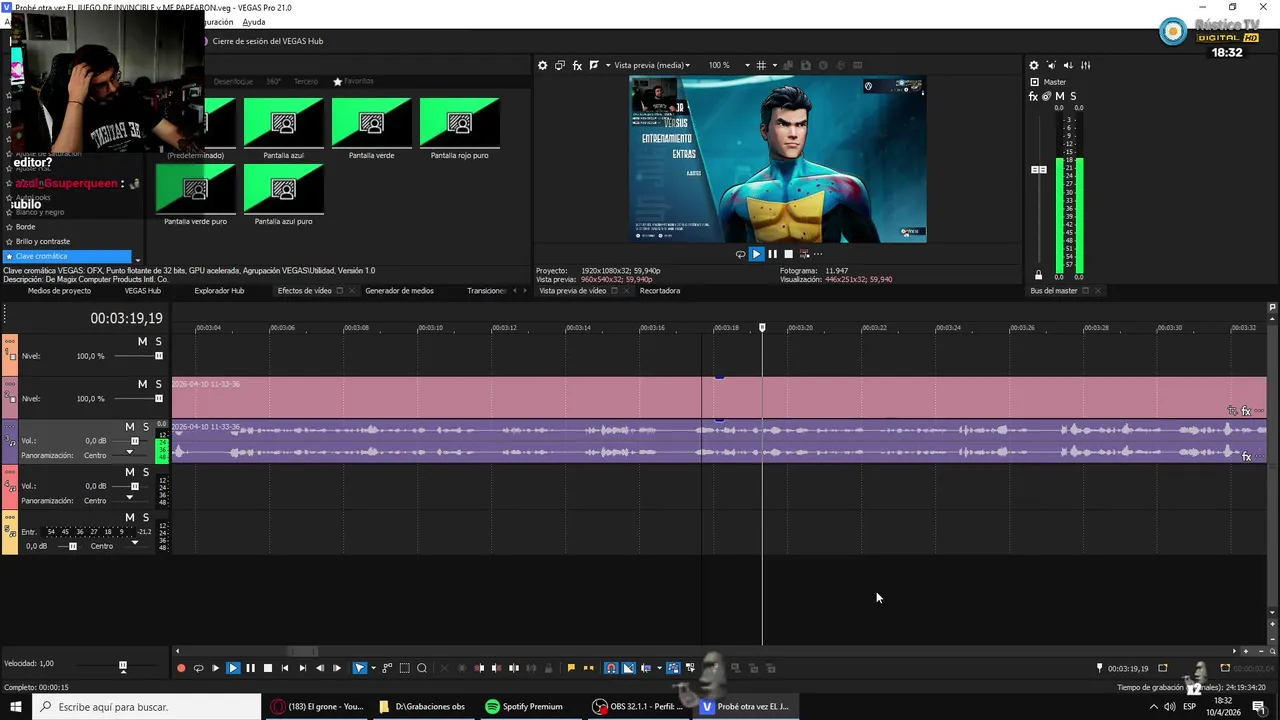Select Brillo y contraste in effects list

(43, 241)
